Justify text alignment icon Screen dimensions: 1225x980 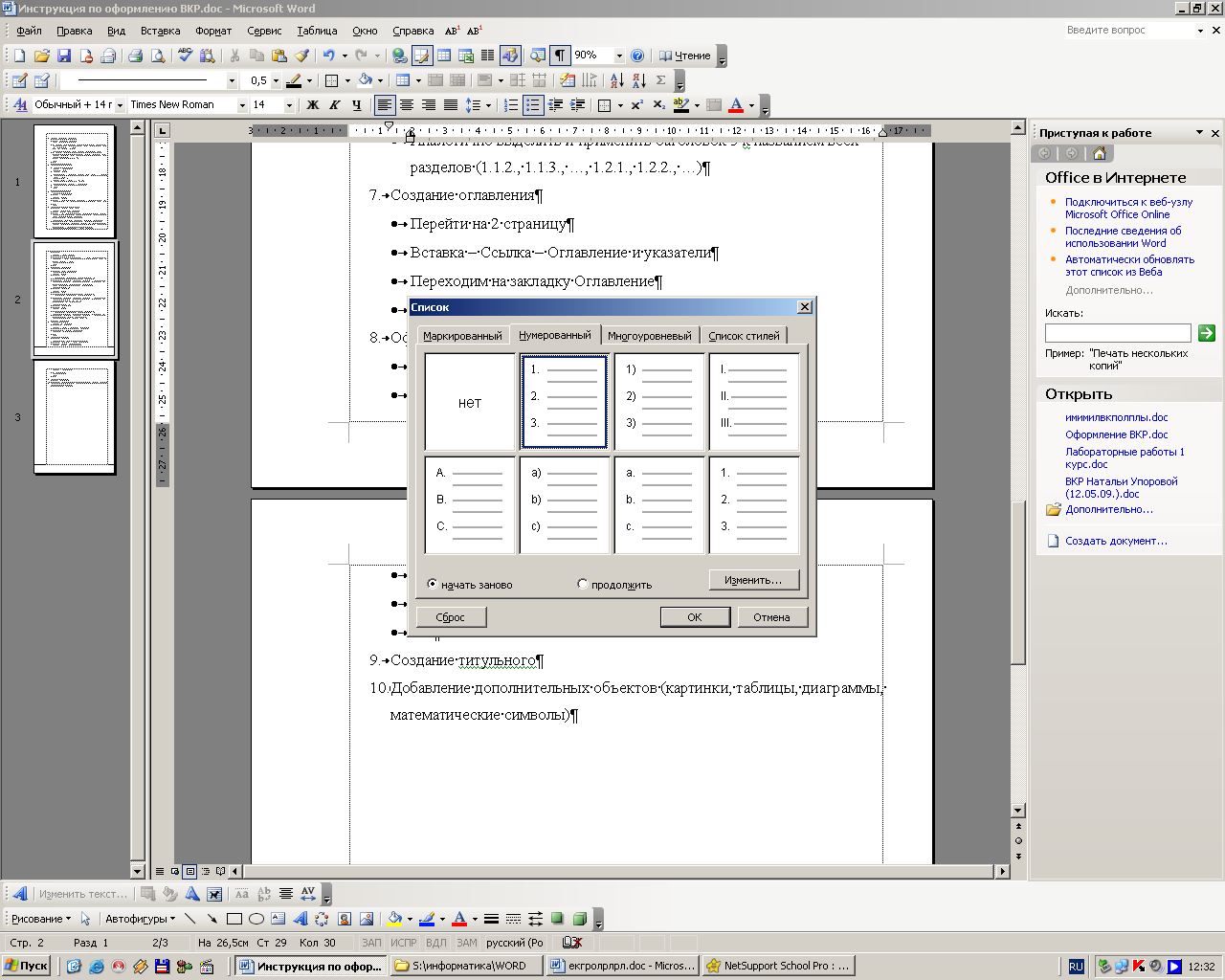[x=450, y=105]
